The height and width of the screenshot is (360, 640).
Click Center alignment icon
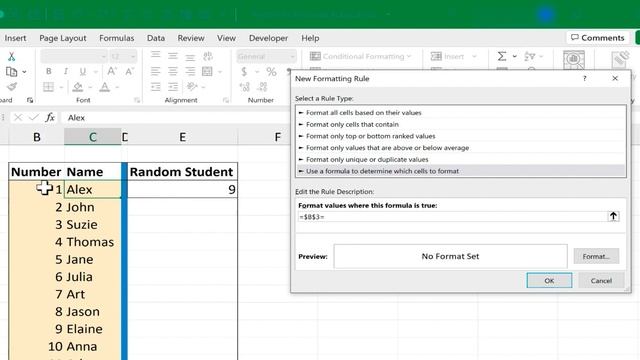173,71
